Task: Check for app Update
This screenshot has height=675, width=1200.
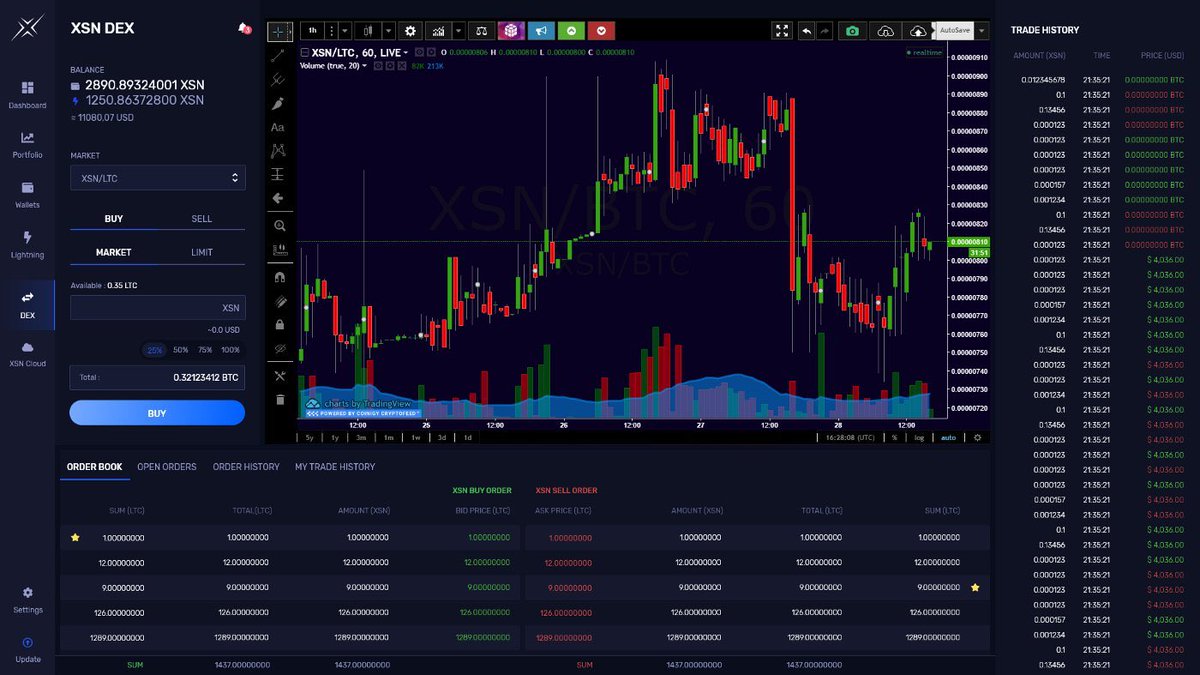Action: pyautogui.click(x=27, y=649)
